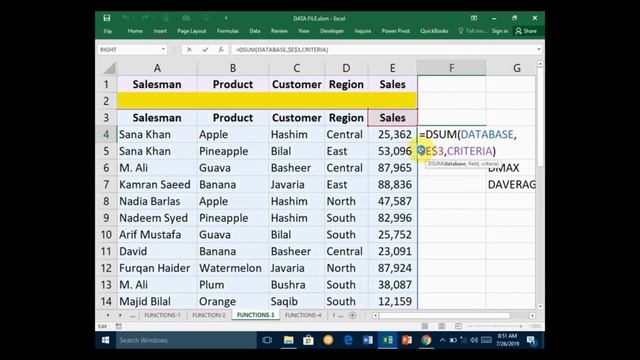
Task: Open the Page Layout ribbon tab
Action: [x=191, y=31]
